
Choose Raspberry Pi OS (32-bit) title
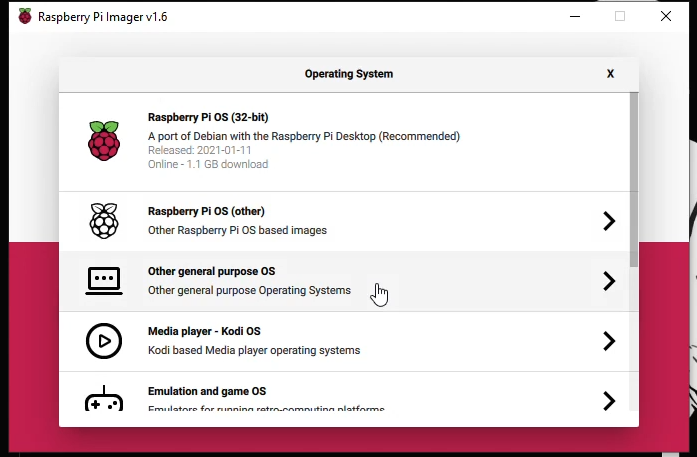(208, 117)
